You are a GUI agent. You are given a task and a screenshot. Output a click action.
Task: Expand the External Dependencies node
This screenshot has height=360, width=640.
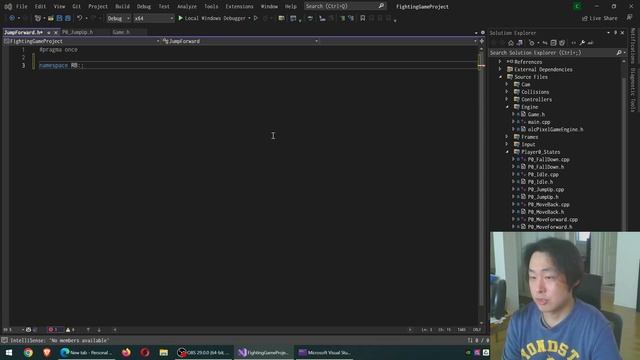[500, 69]
